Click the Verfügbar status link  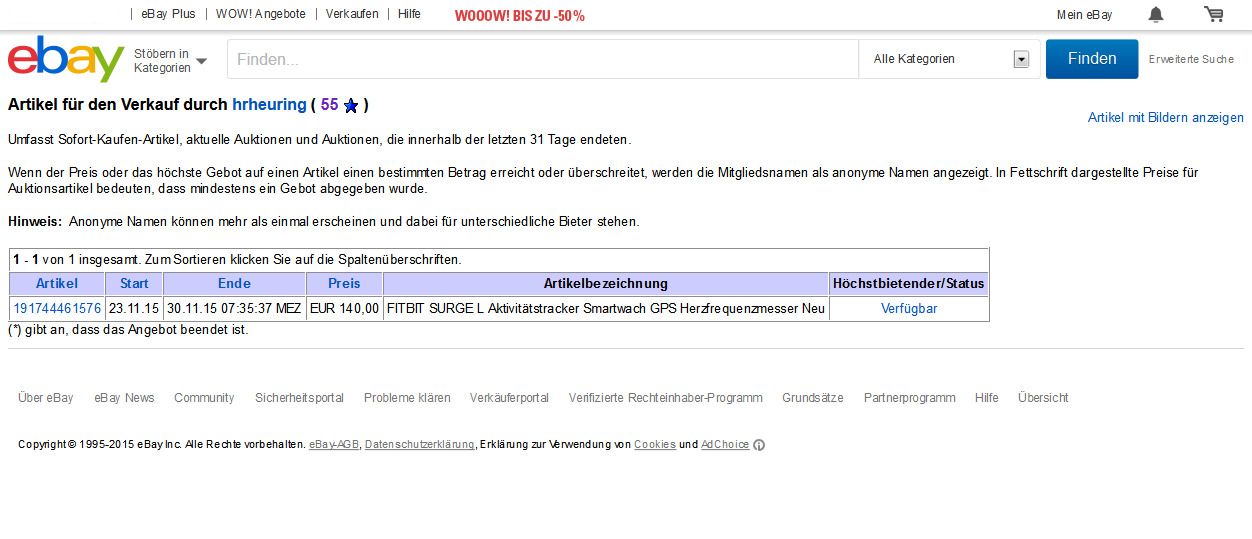(909, 308)
